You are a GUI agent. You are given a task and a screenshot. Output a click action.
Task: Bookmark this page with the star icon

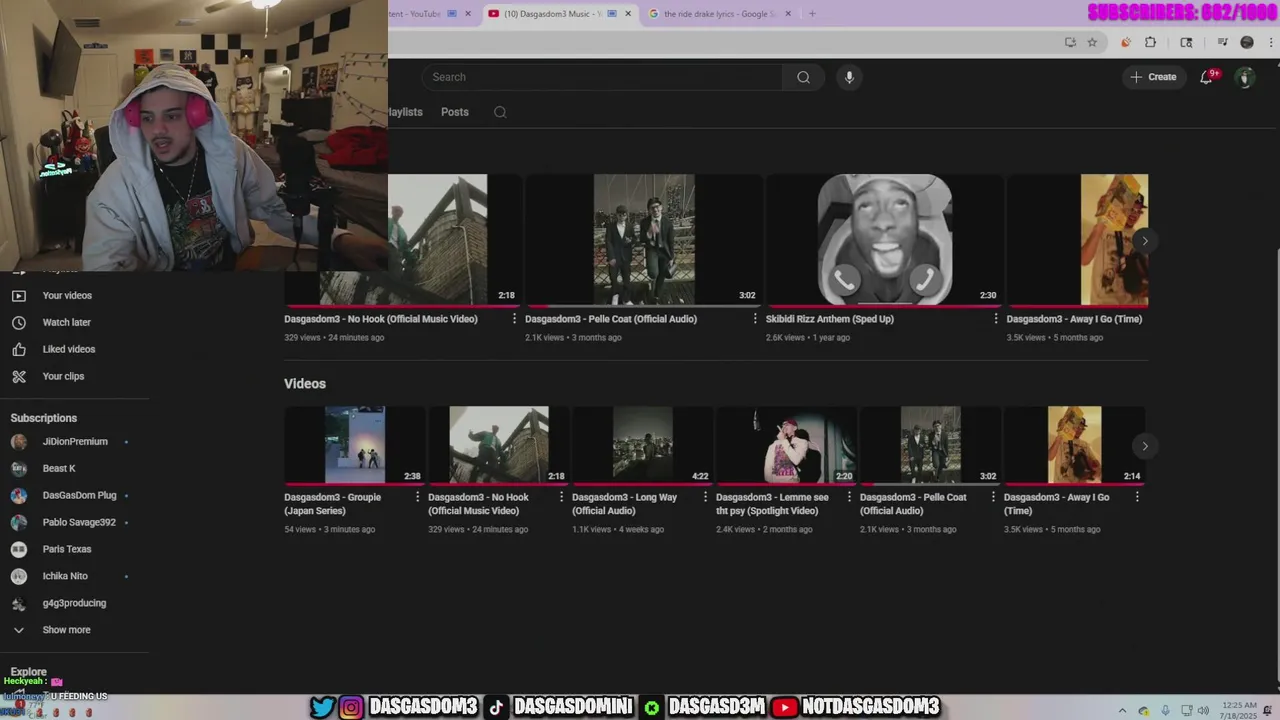tap(1092, 42)
